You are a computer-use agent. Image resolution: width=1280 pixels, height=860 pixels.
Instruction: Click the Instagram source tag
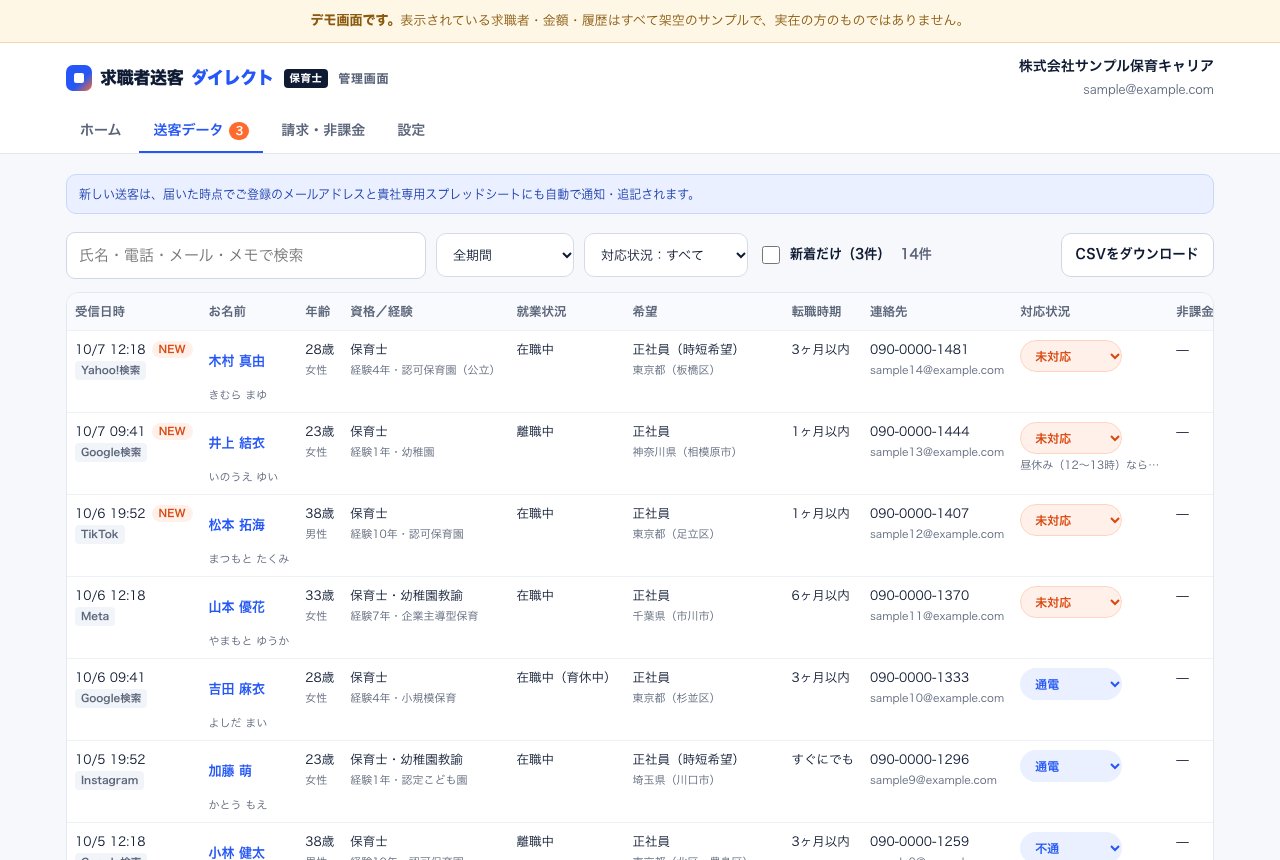[109, 780]
